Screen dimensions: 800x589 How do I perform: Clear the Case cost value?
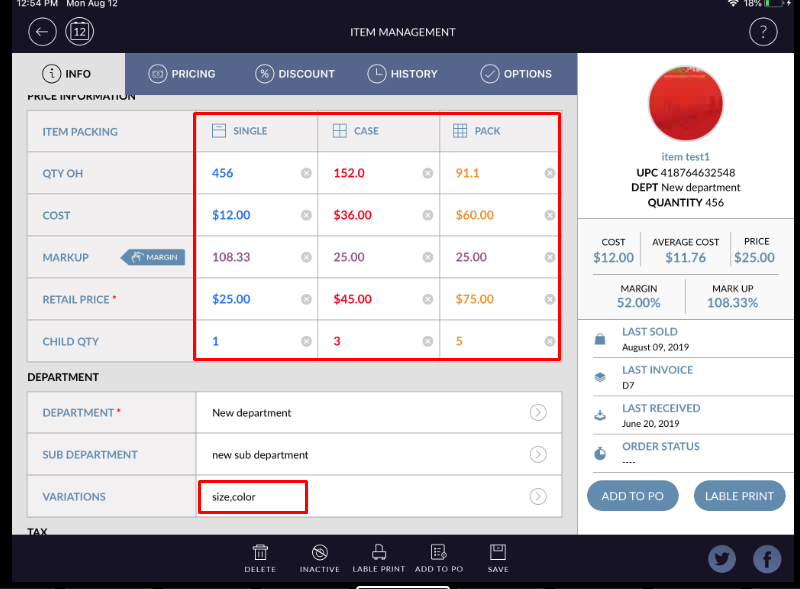coord(428,215)
